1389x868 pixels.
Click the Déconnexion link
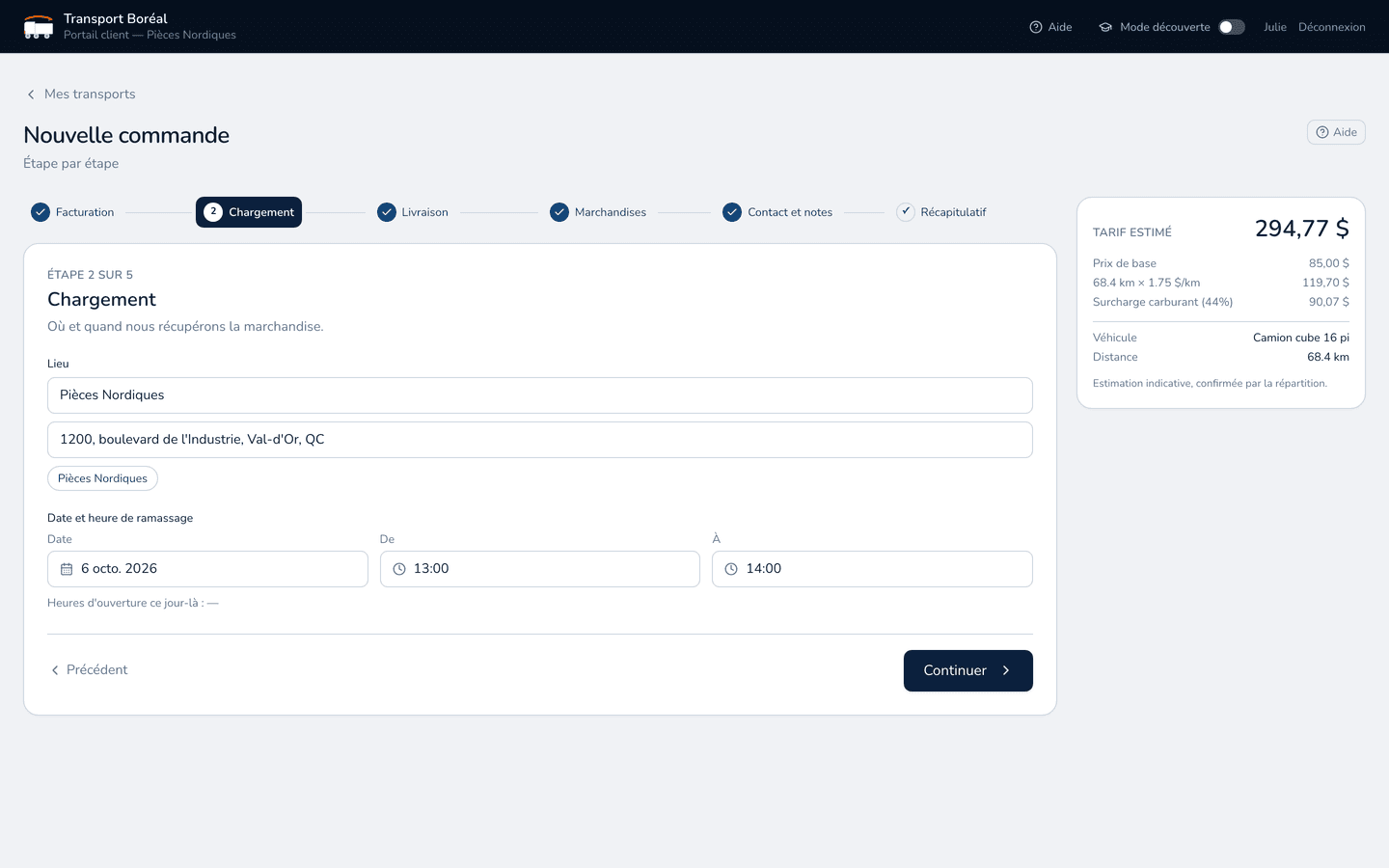(1332, 27)
